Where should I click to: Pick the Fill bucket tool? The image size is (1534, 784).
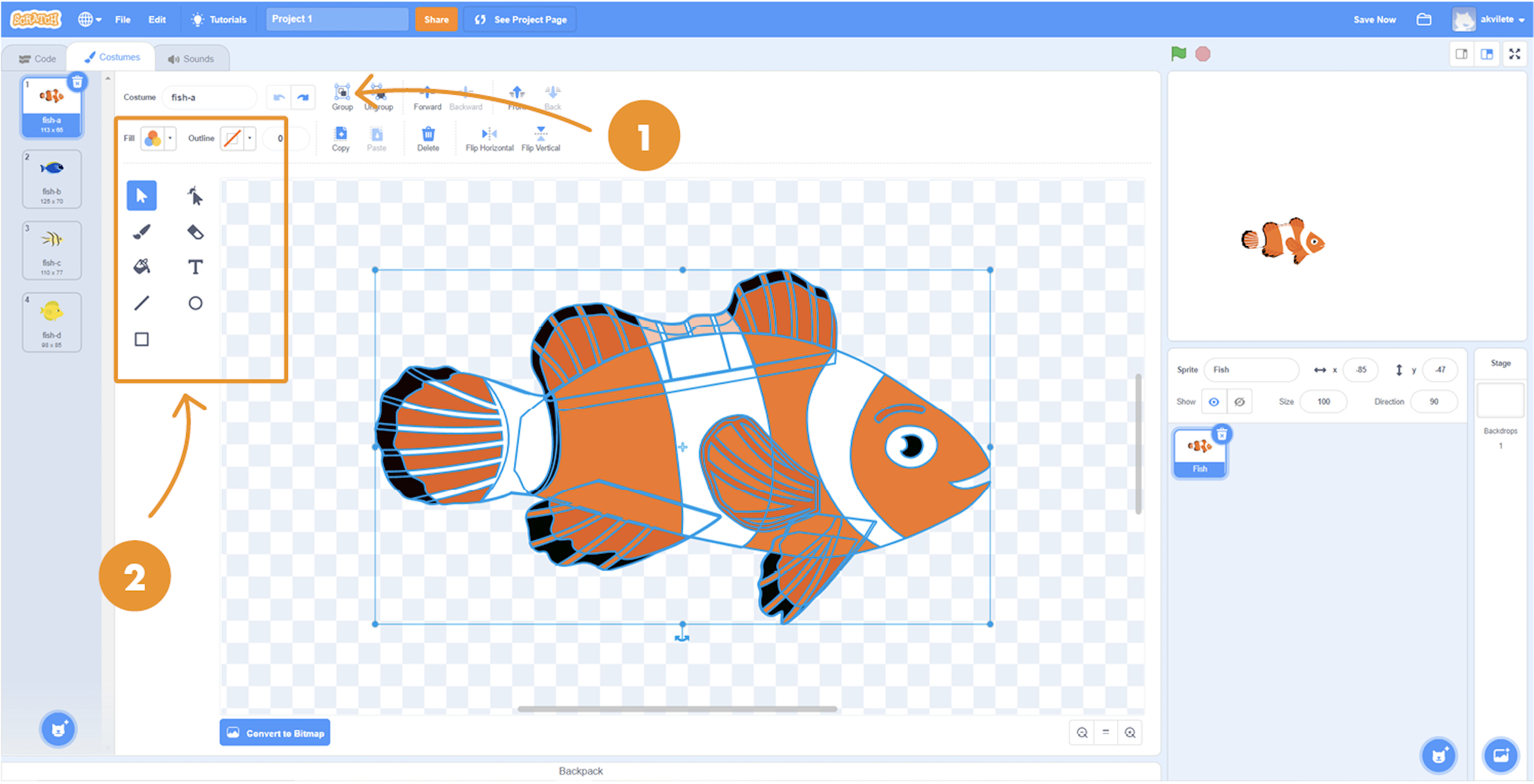pyautogui.click(x=142, y=267)
